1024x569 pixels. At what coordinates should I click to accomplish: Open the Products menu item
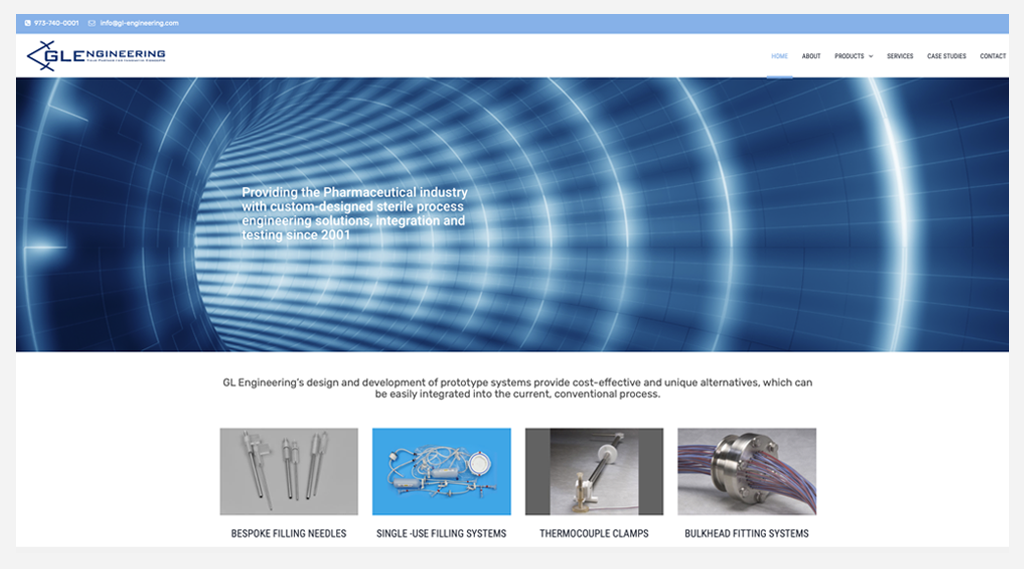(x=849, y=56)
